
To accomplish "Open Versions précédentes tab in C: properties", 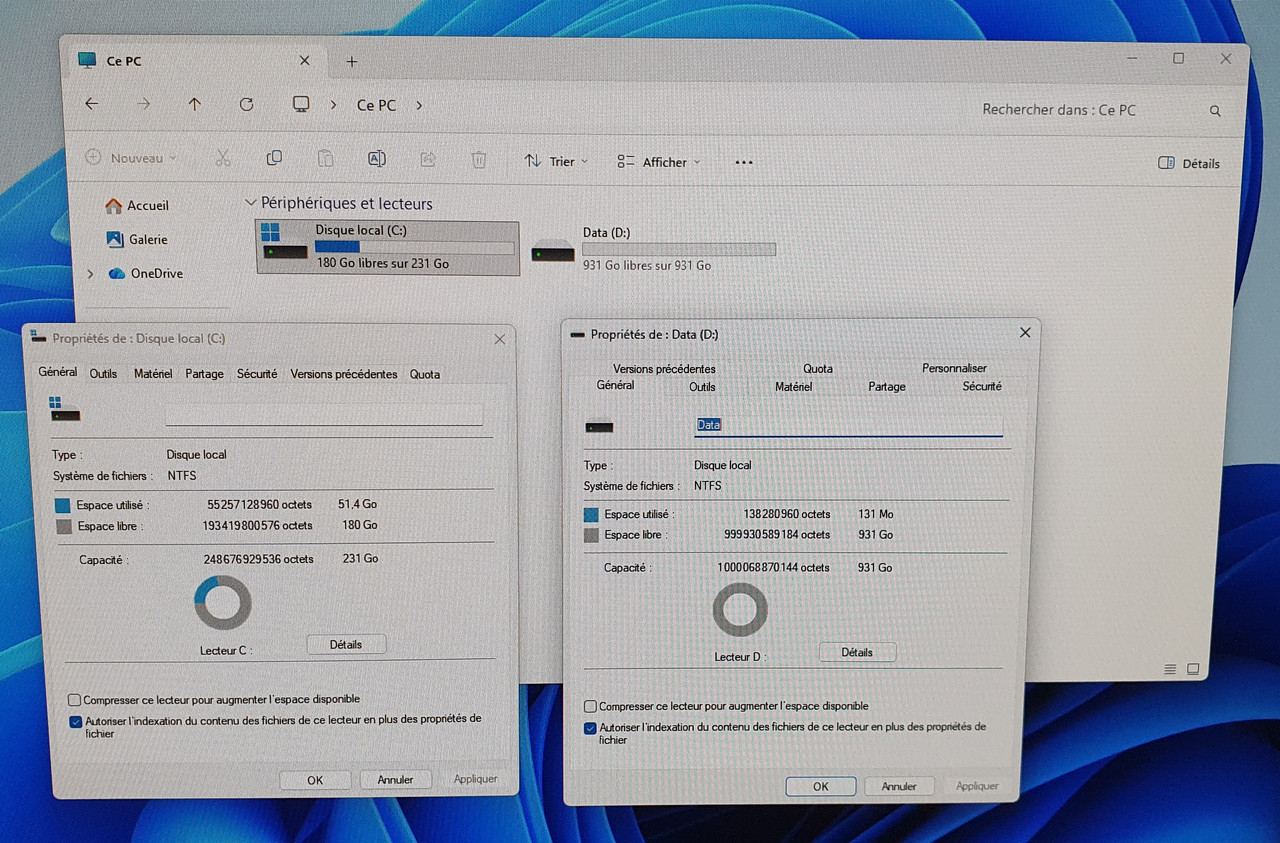I will click(x=344, y=374).
